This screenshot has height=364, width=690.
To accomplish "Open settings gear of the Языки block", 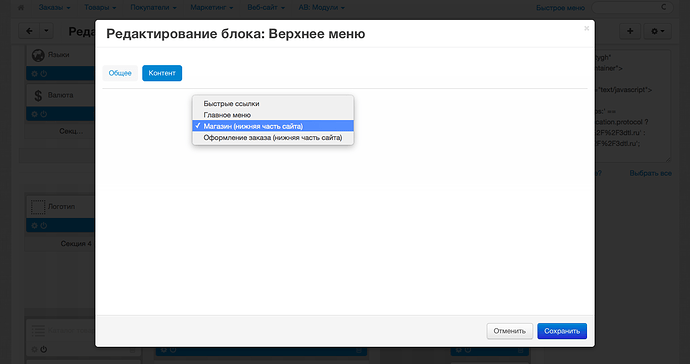I will (x=34, y=74).
